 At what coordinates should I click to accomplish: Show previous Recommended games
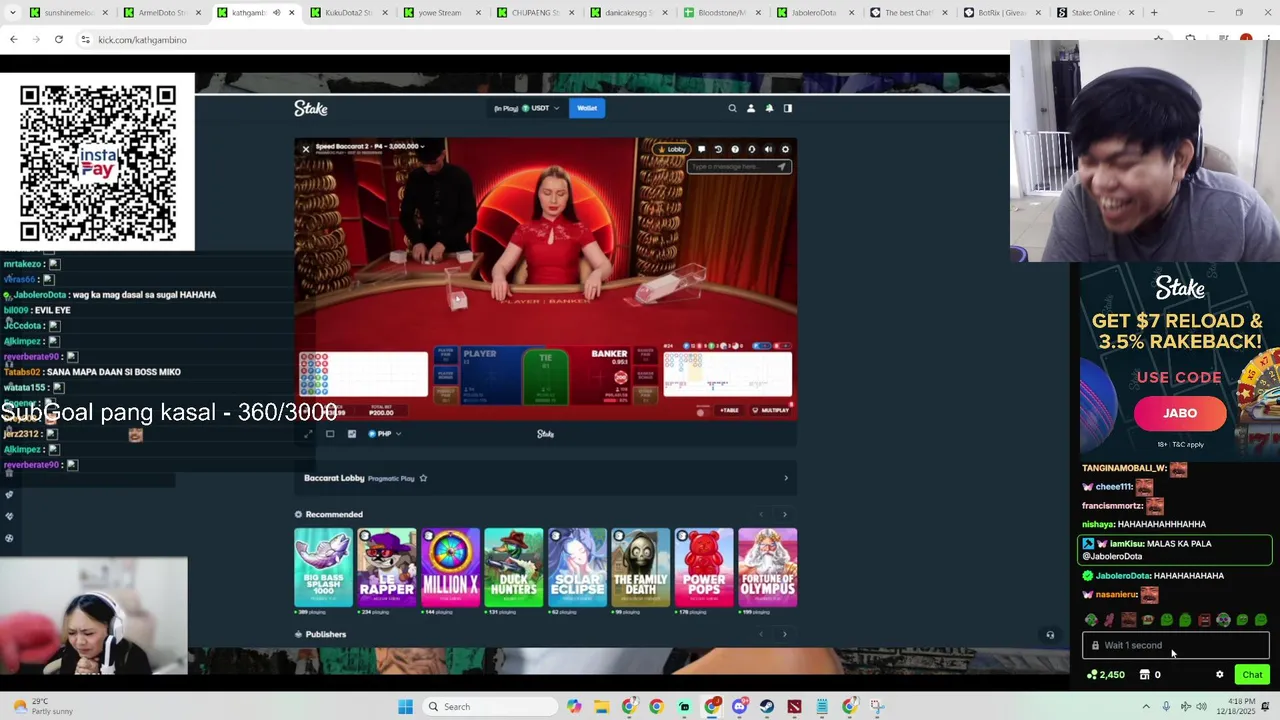761,514
